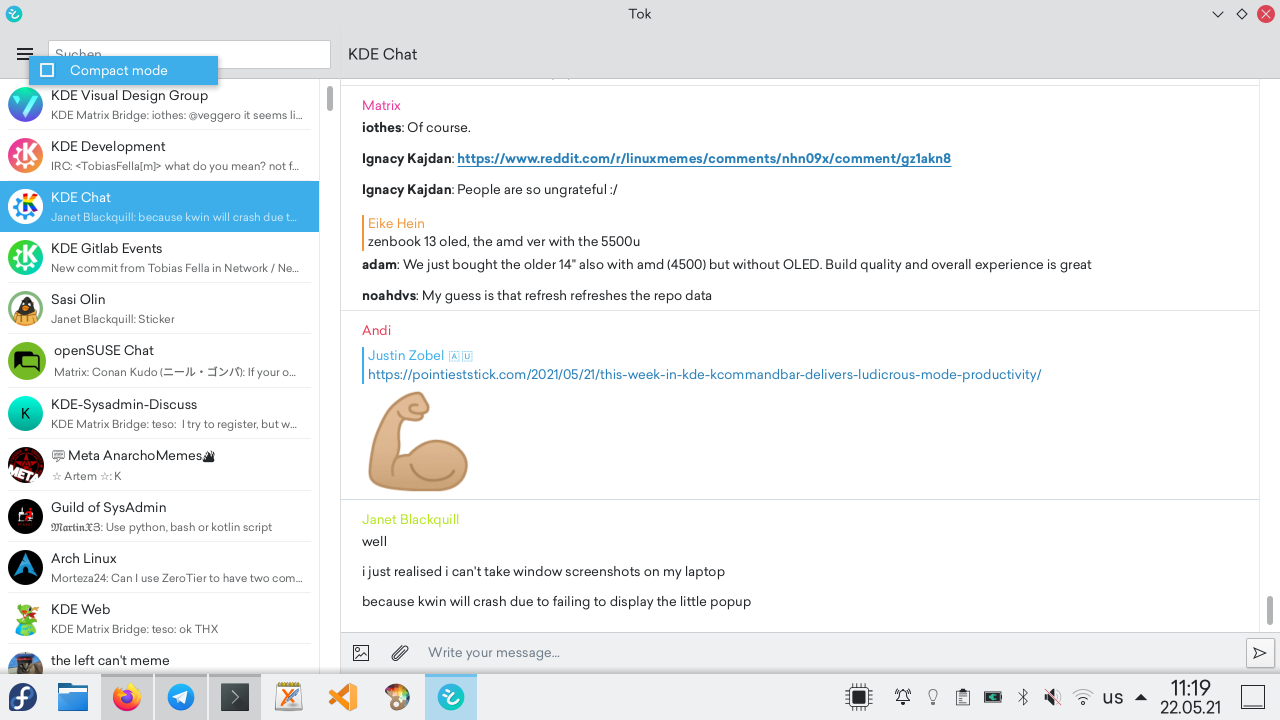Open the KDE Visual Design Group chat
This screenshot has height=720, width=1280.
160,105
